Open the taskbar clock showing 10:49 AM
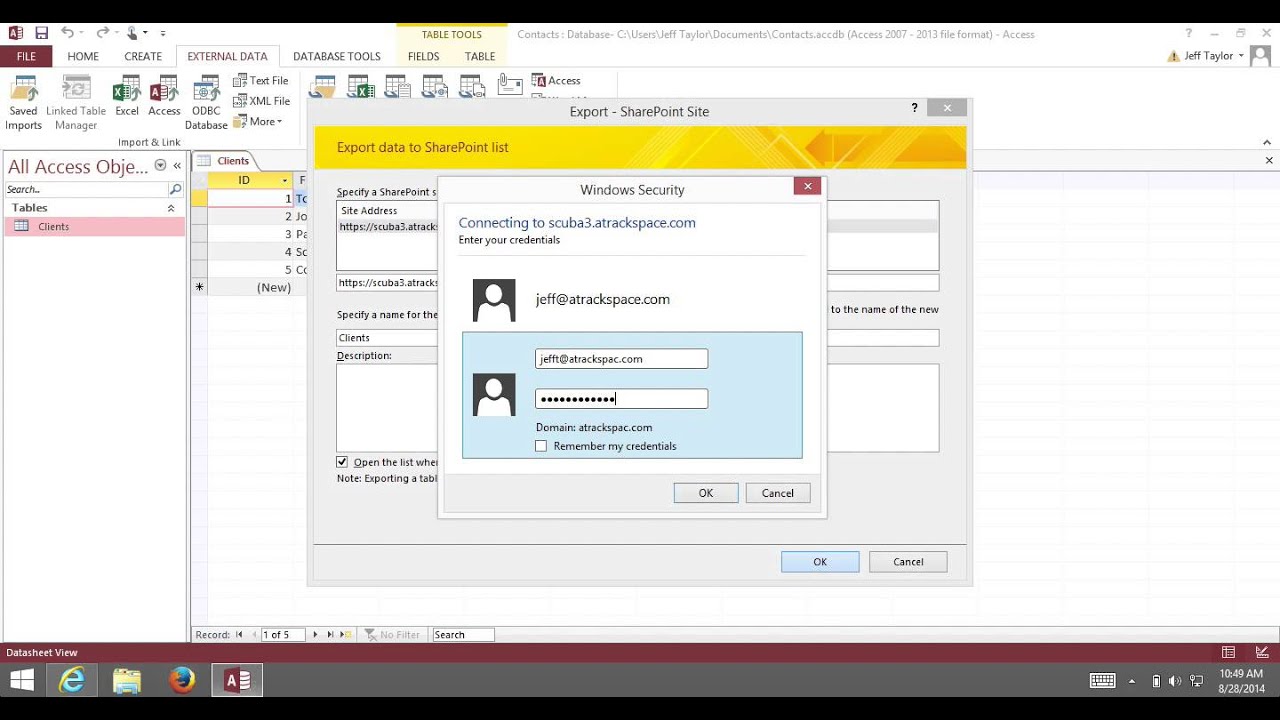 [1241, 681]
